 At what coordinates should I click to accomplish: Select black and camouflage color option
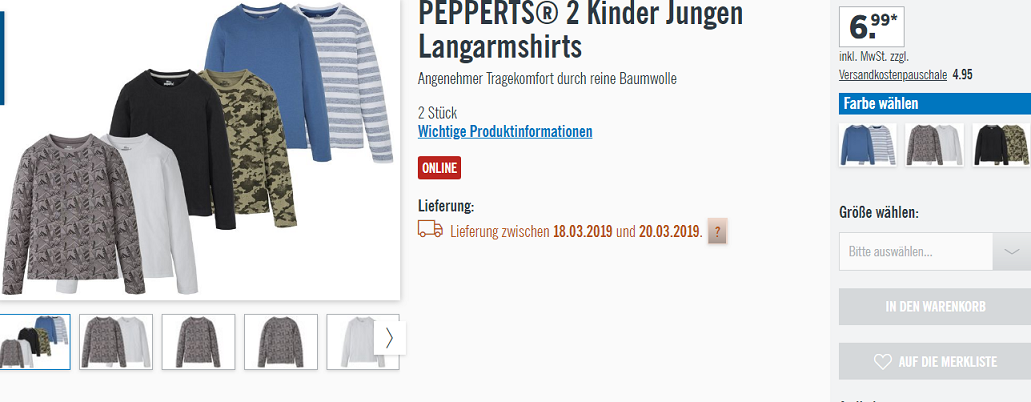pos(1001,145)
